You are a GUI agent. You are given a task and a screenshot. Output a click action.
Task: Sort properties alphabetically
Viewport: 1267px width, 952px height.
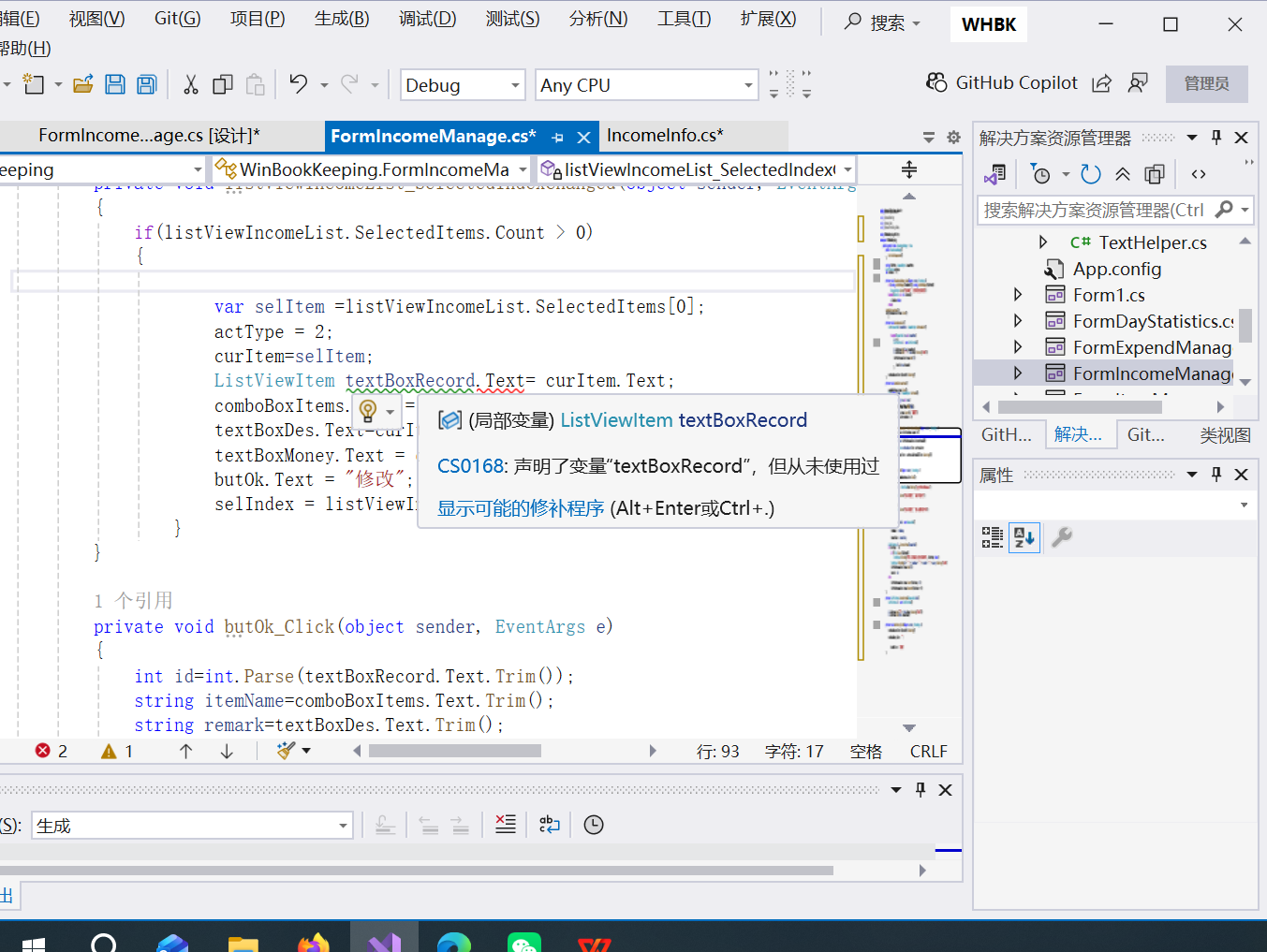point(1024,537)
